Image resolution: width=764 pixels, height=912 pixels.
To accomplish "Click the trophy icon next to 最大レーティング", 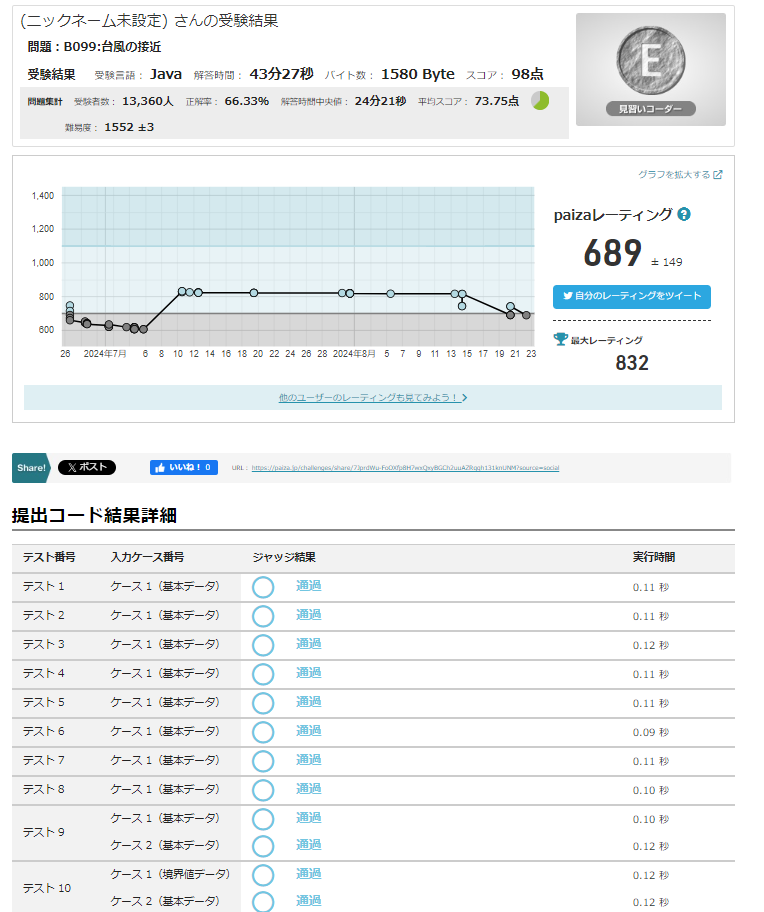I will point(560,339).
